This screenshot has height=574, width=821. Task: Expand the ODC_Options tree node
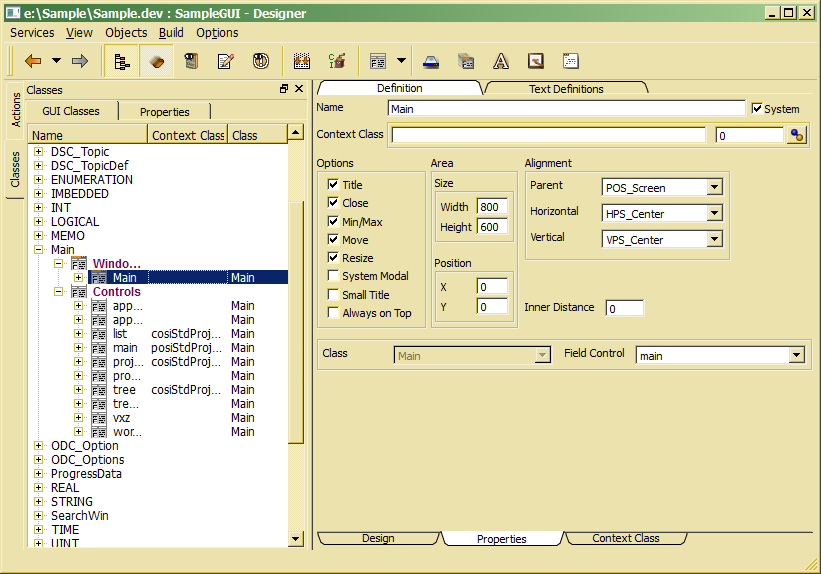click(x=39, y=460)
